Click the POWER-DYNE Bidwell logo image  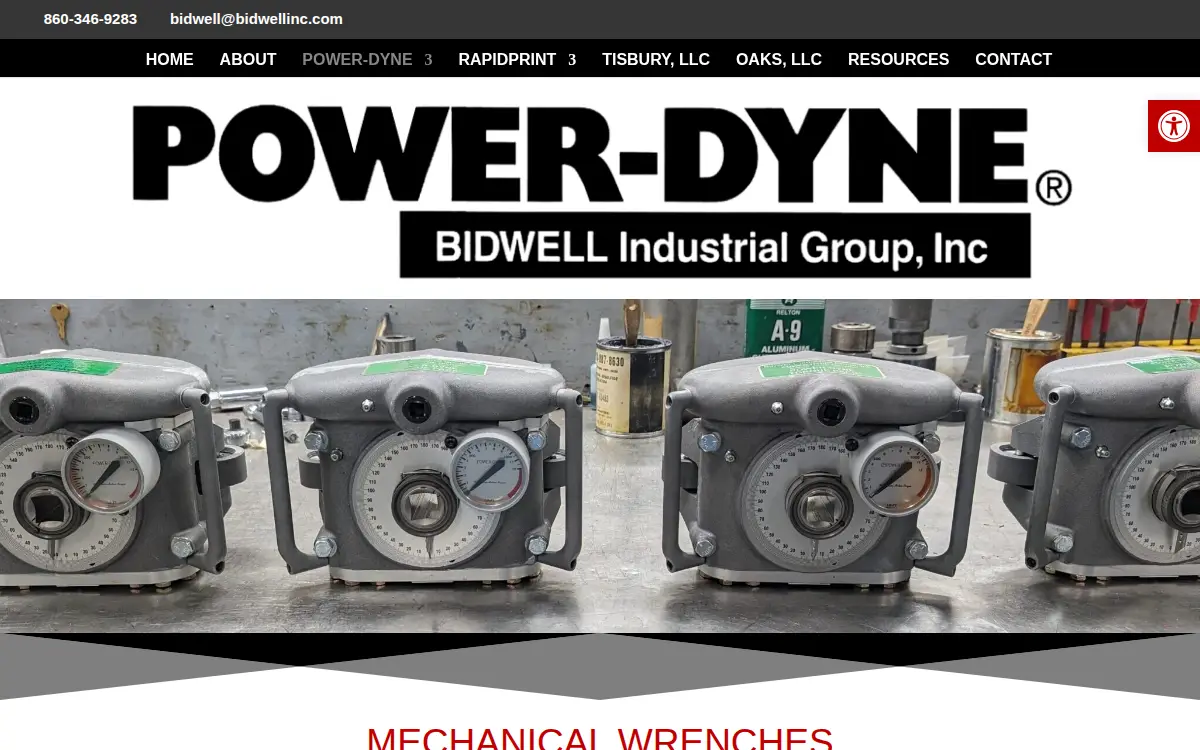click(601, 190)
